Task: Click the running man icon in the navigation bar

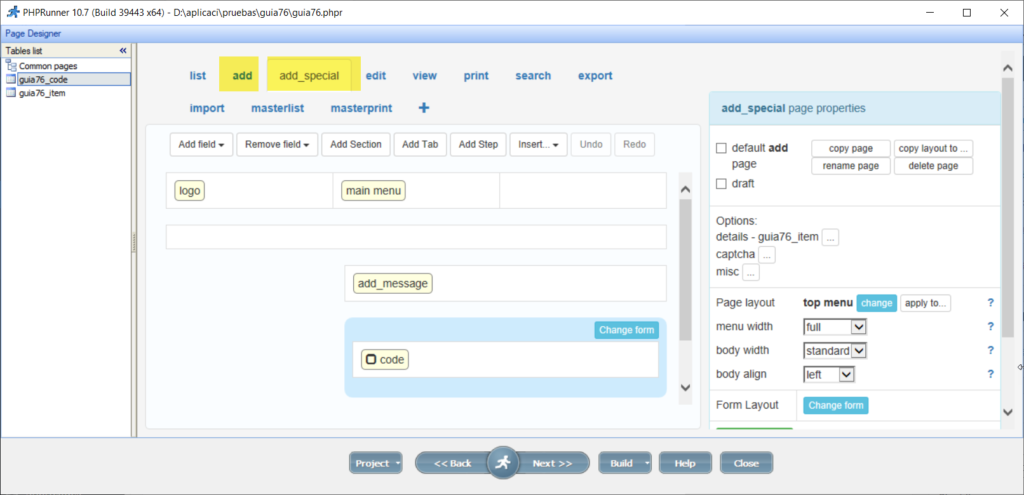Action: click(x=503, y=462)
